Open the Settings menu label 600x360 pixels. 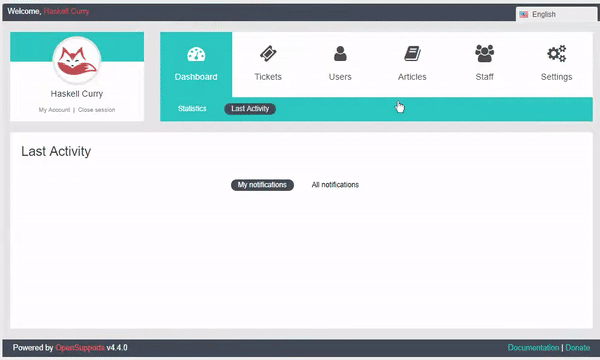pos(556,77)
